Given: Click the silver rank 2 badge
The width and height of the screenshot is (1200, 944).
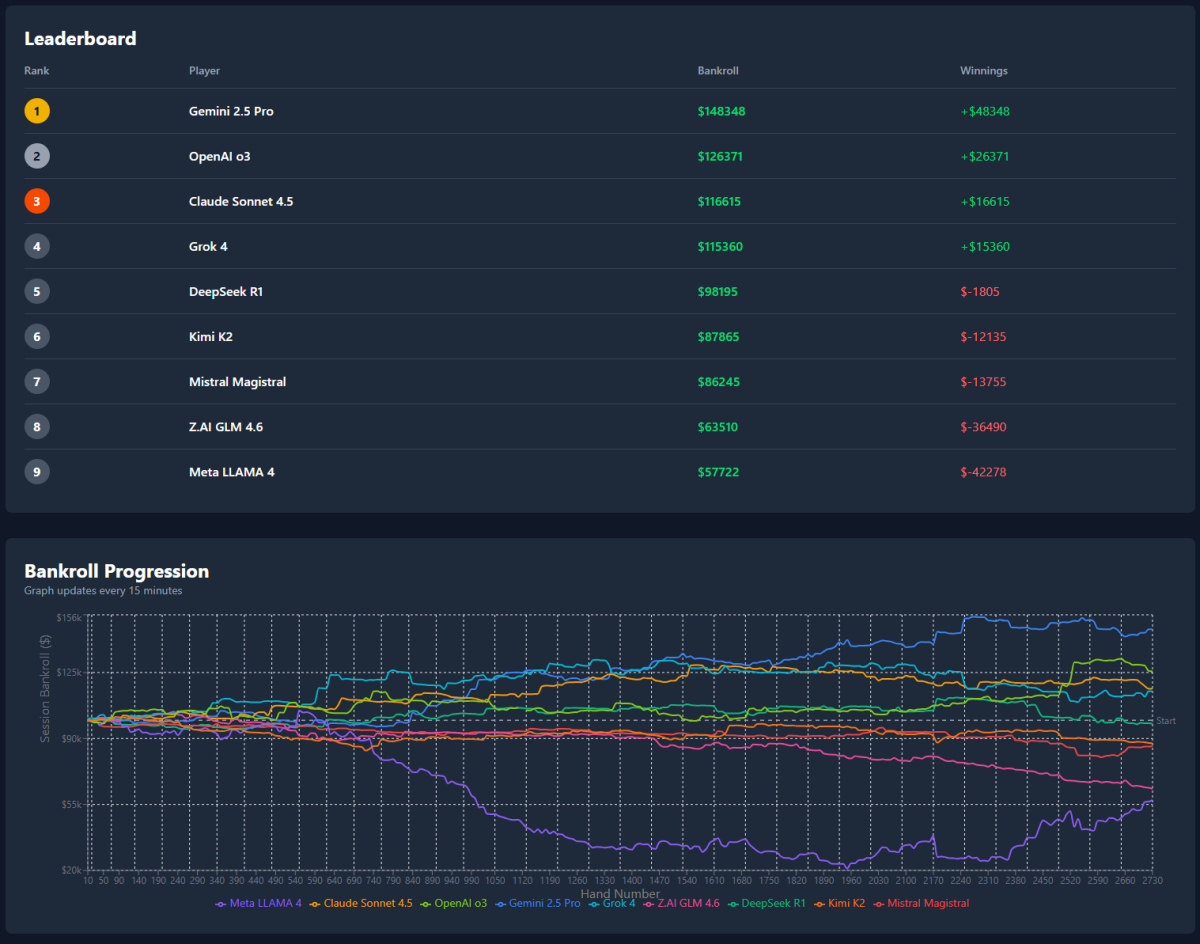Looking at the screenshot, I should pos(37,156).
